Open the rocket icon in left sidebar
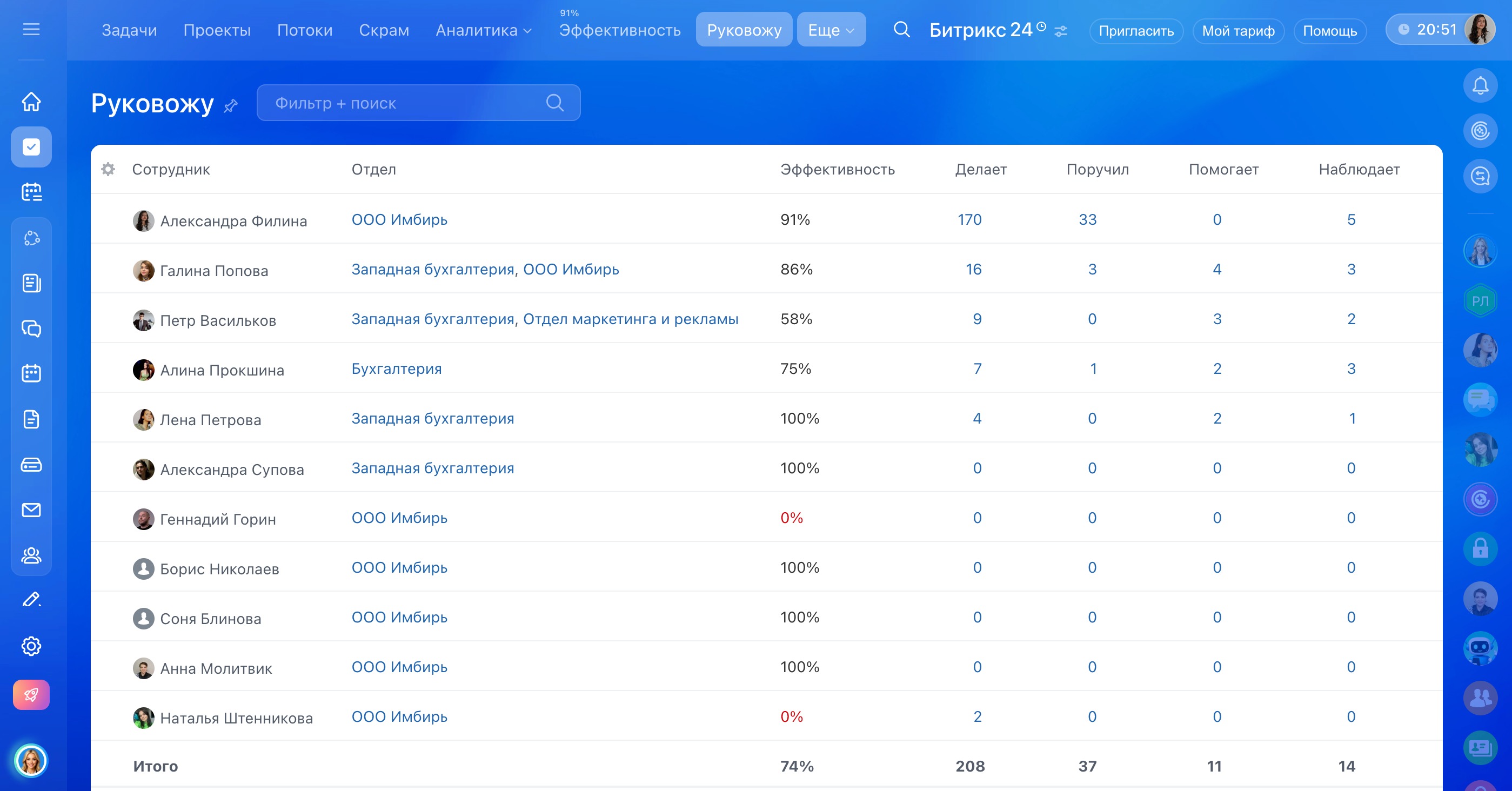 coord(31,695)
